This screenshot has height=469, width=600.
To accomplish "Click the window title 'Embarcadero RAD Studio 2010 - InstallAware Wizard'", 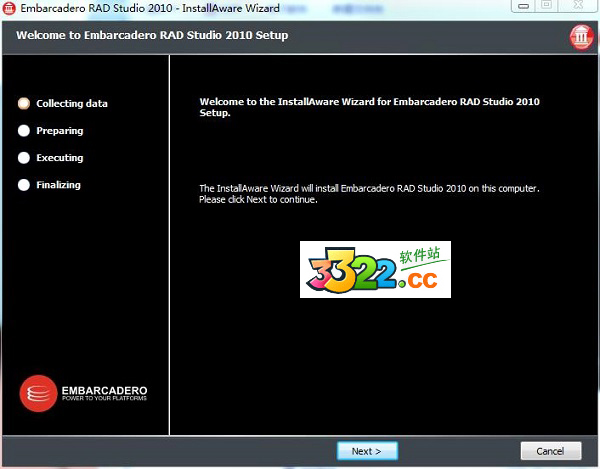I will click(x=150, y=8).
